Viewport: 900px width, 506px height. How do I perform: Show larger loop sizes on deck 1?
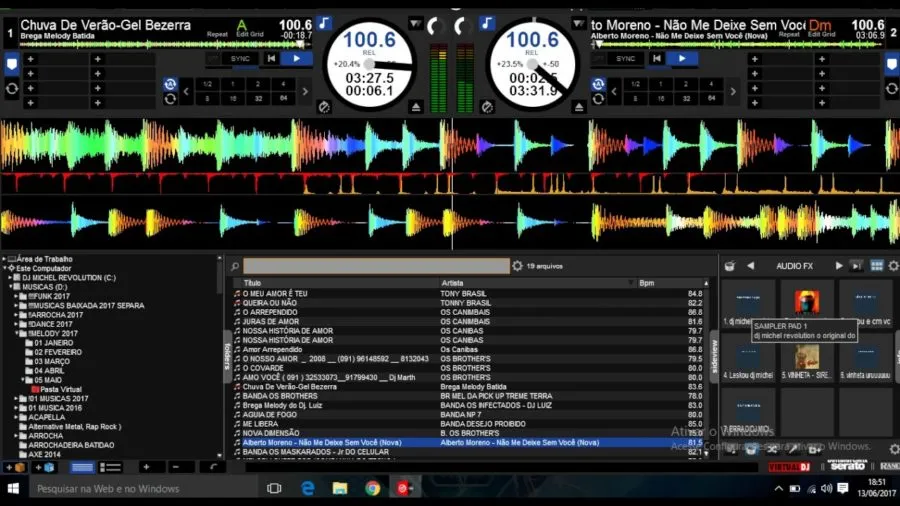tap(305, 91)
